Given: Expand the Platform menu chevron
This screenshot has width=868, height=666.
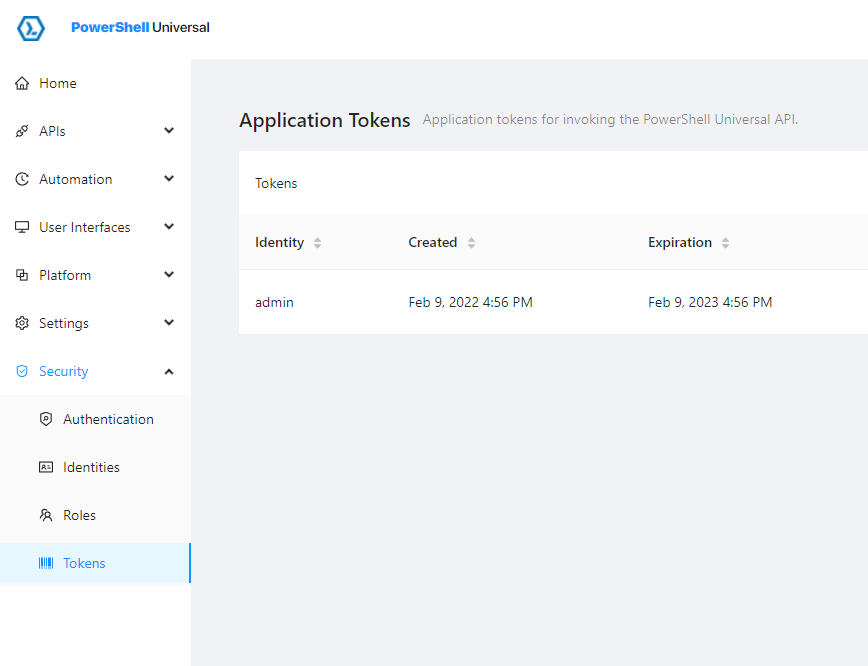Looking at the screenshot, I should [169, 275].
